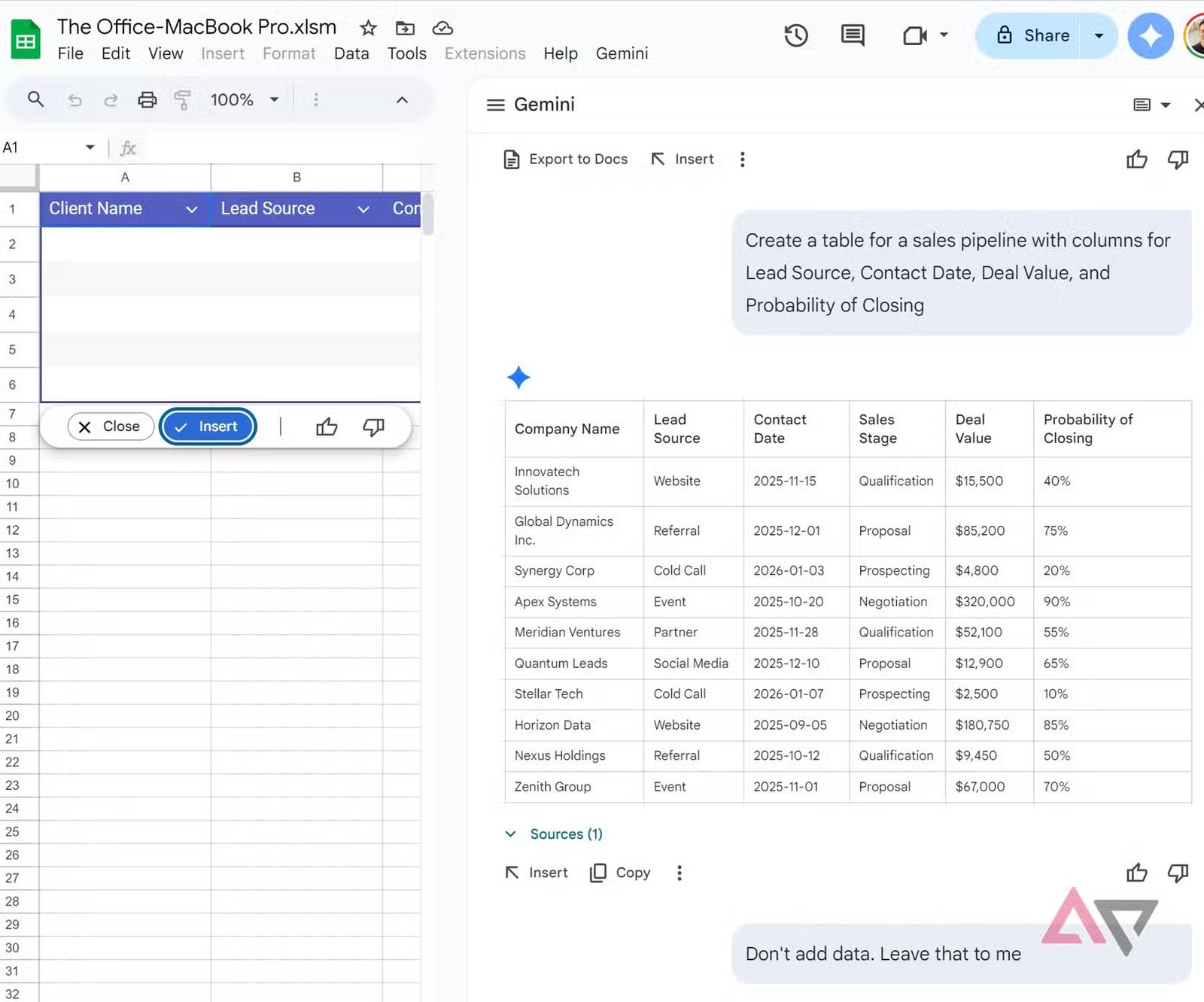Screen dimensions: 1204x1002
Task: Open in-sheet search with magnifier icon
Action: [x=35, y=99]
